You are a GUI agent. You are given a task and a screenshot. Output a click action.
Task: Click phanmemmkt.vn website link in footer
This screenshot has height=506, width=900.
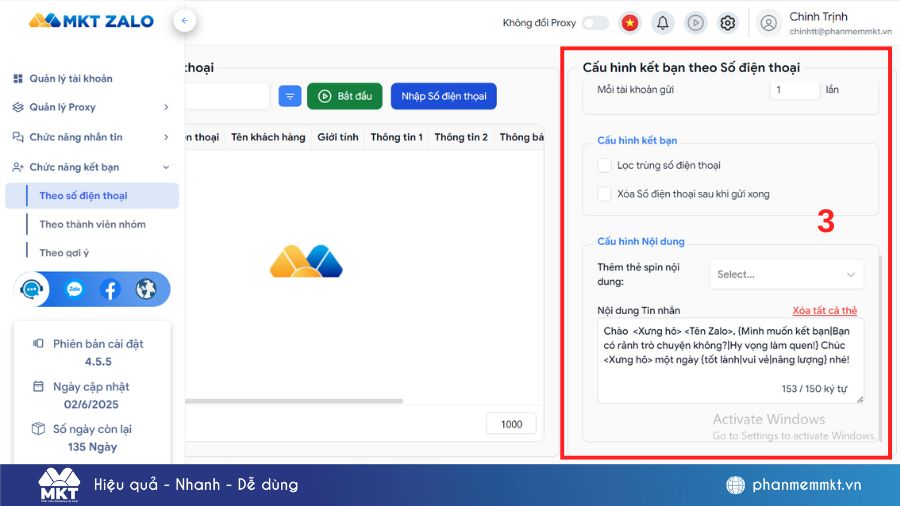pos(806,485)
